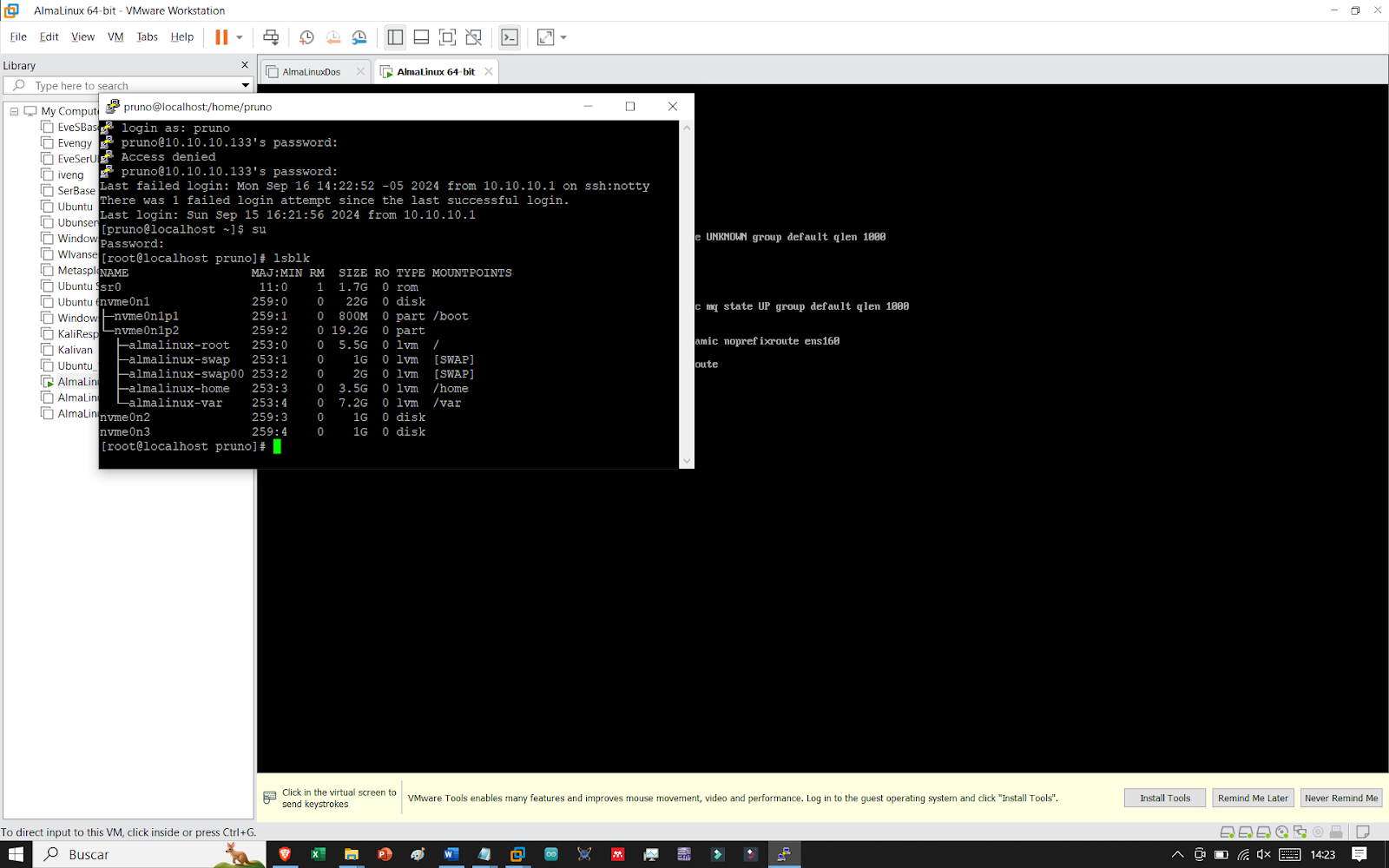
Task: Close the AlmaLinuxDos tab
Action: [x=360, y=72]
